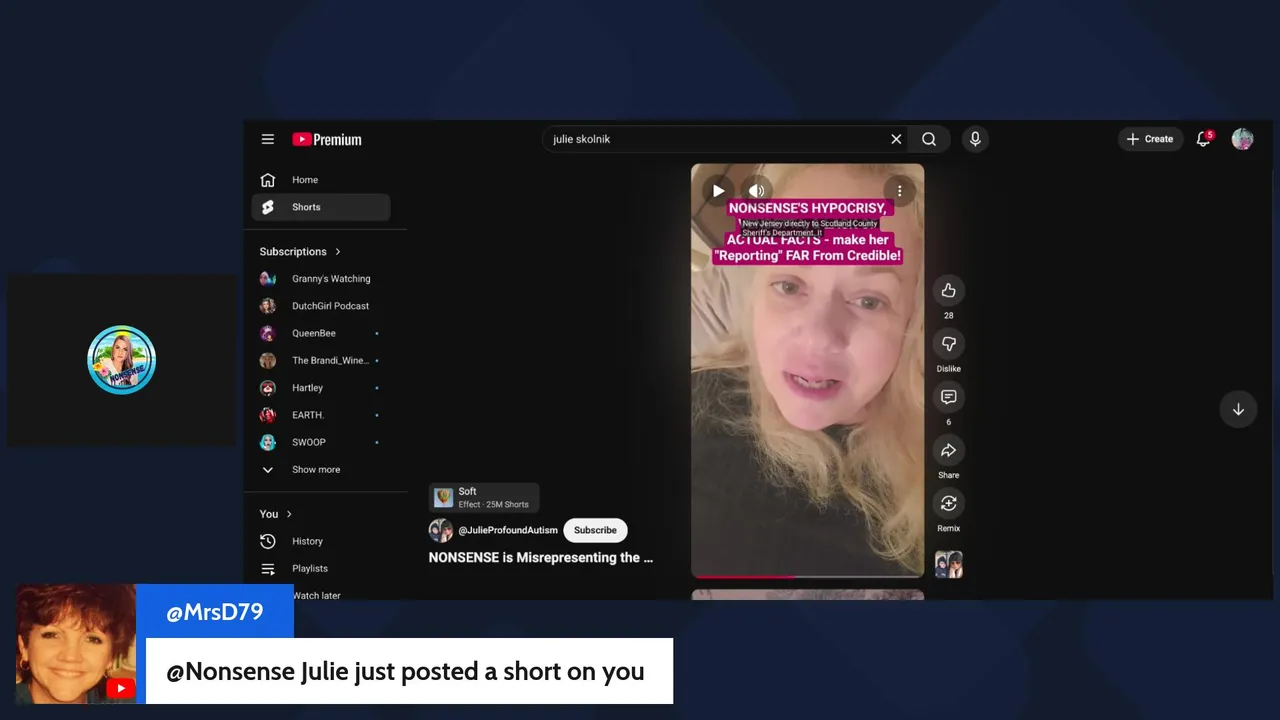Viewport: 1280px width, 720px height.
Task: Subscribe to @JulieProfoundAutism
Action: 595,530
